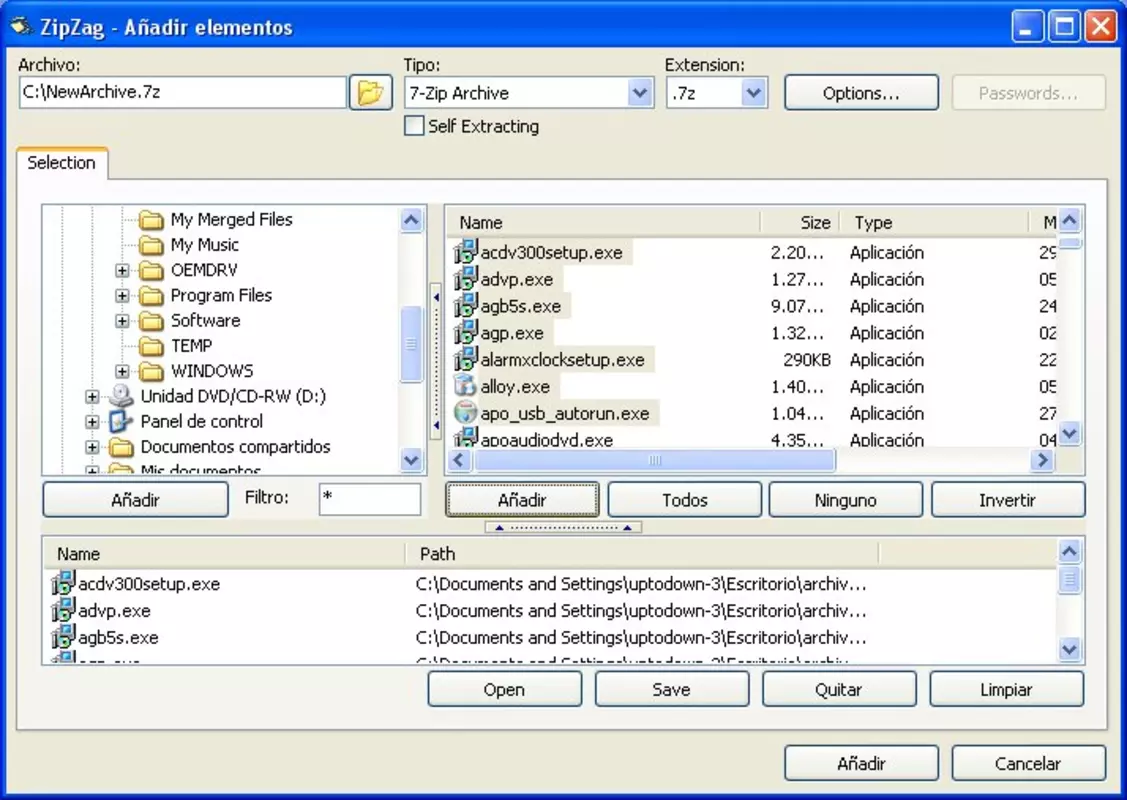
Task: Click acdv300setup.exe icon in the added items list
Action: coord(63,584)
